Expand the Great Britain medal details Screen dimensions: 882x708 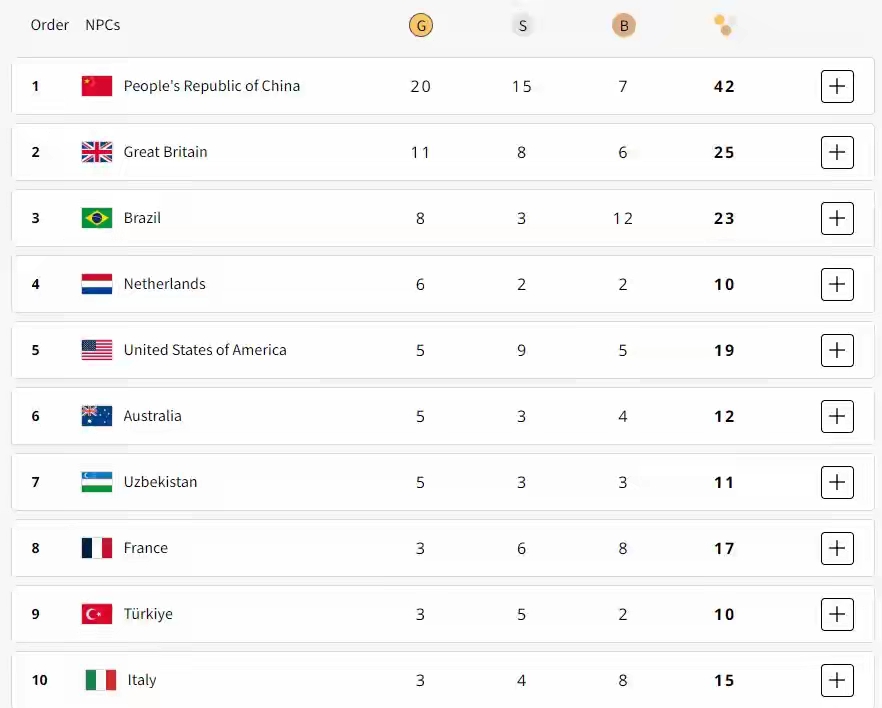point(837,152)
